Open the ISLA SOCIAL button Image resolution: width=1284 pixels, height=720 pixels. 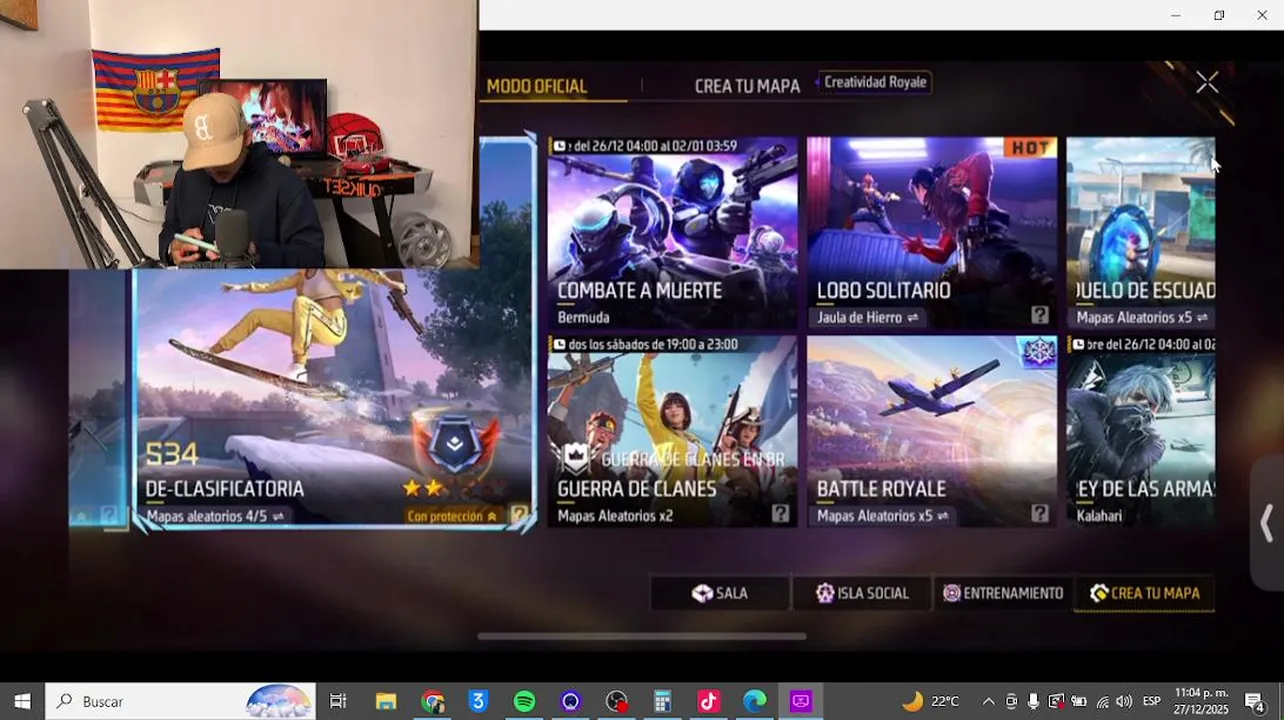pos(862,593)
